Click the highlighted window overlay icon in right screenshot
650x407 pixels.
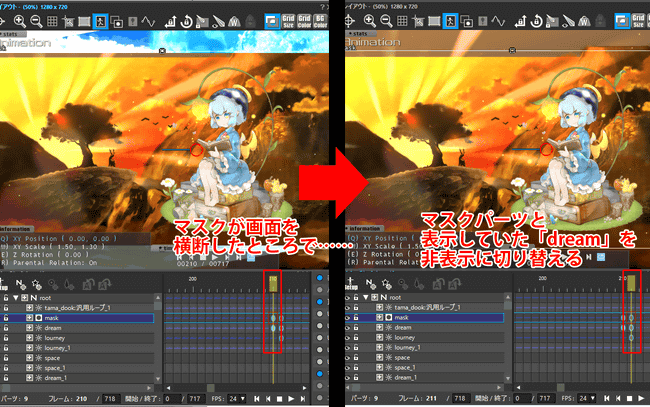[x=621, y=21]
